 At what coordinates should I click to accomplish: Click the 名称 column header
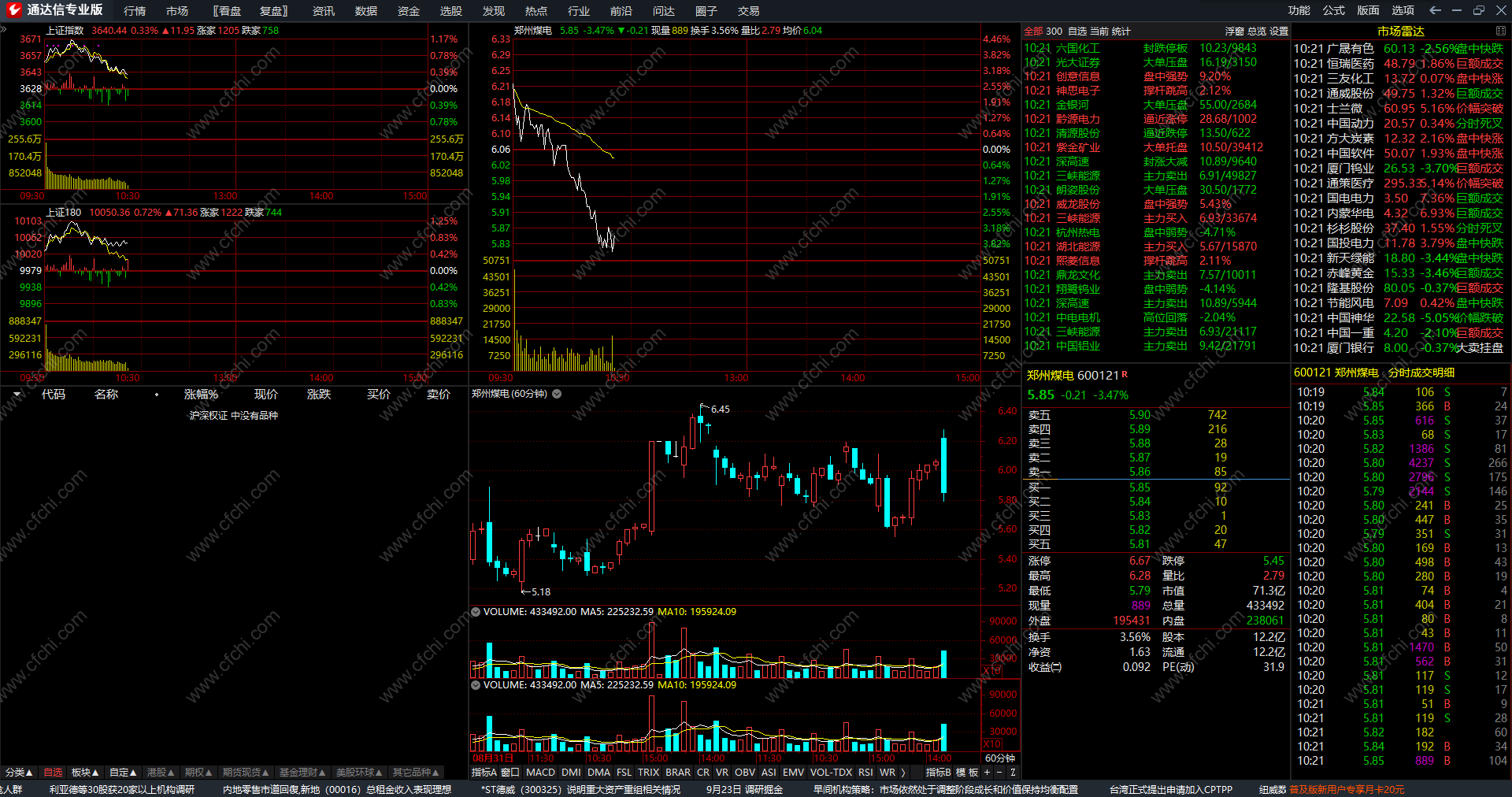(106, 394)
